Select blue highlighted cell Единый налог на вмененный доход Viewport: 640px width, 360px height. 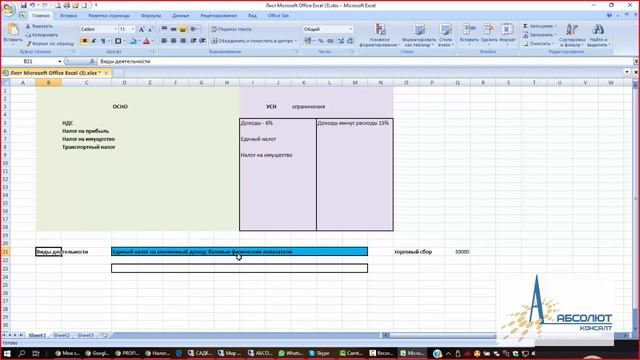pos(240,252)
